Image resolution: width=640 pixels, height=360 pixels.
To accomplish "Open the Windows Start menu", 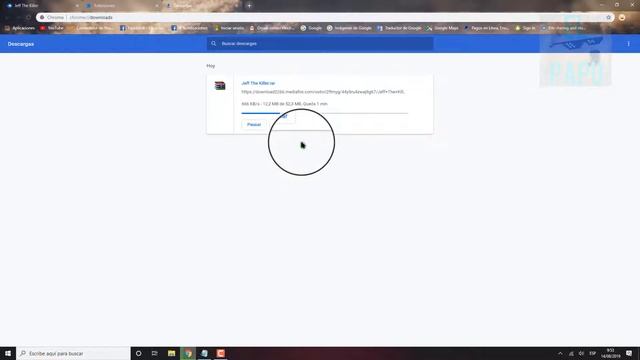I will [8, 353].
